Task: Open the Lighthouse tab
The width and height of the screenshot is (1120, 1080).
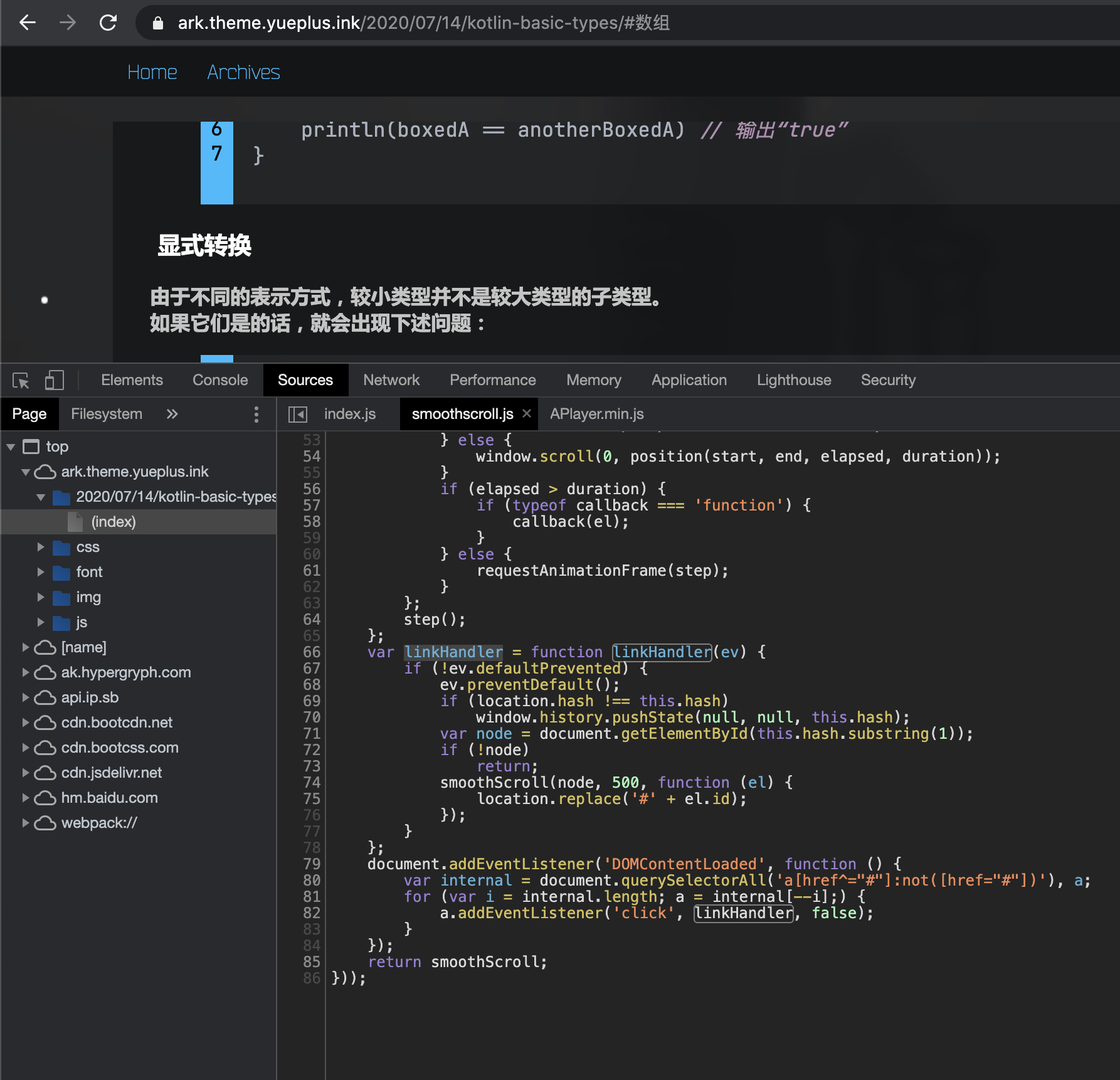Action: point(794,380)
